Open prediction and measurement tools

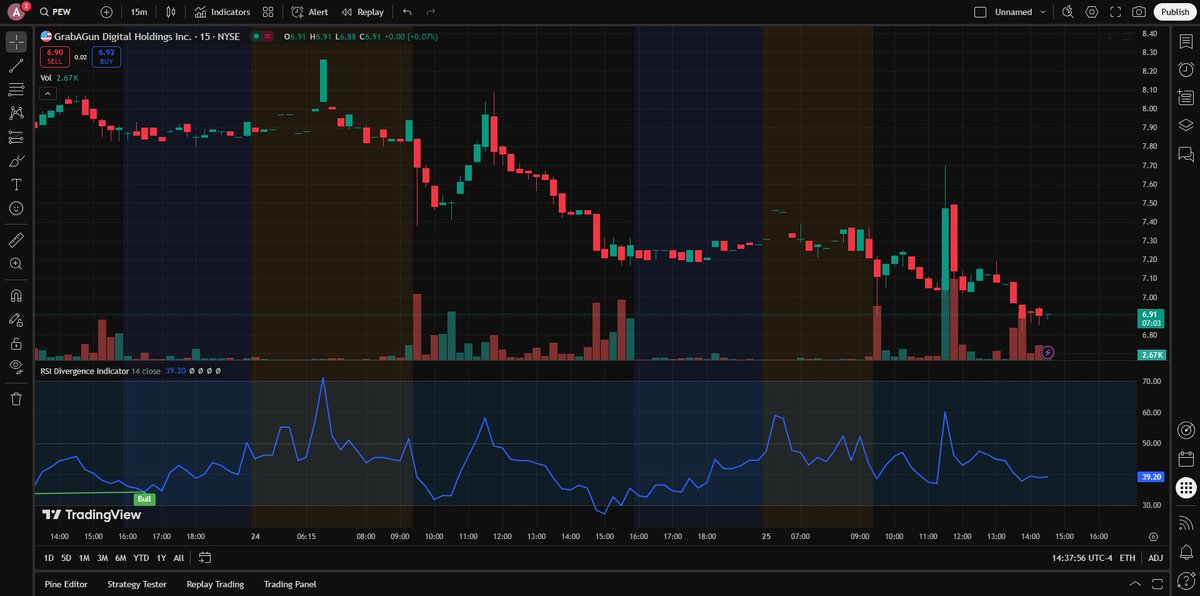[16, 137]
